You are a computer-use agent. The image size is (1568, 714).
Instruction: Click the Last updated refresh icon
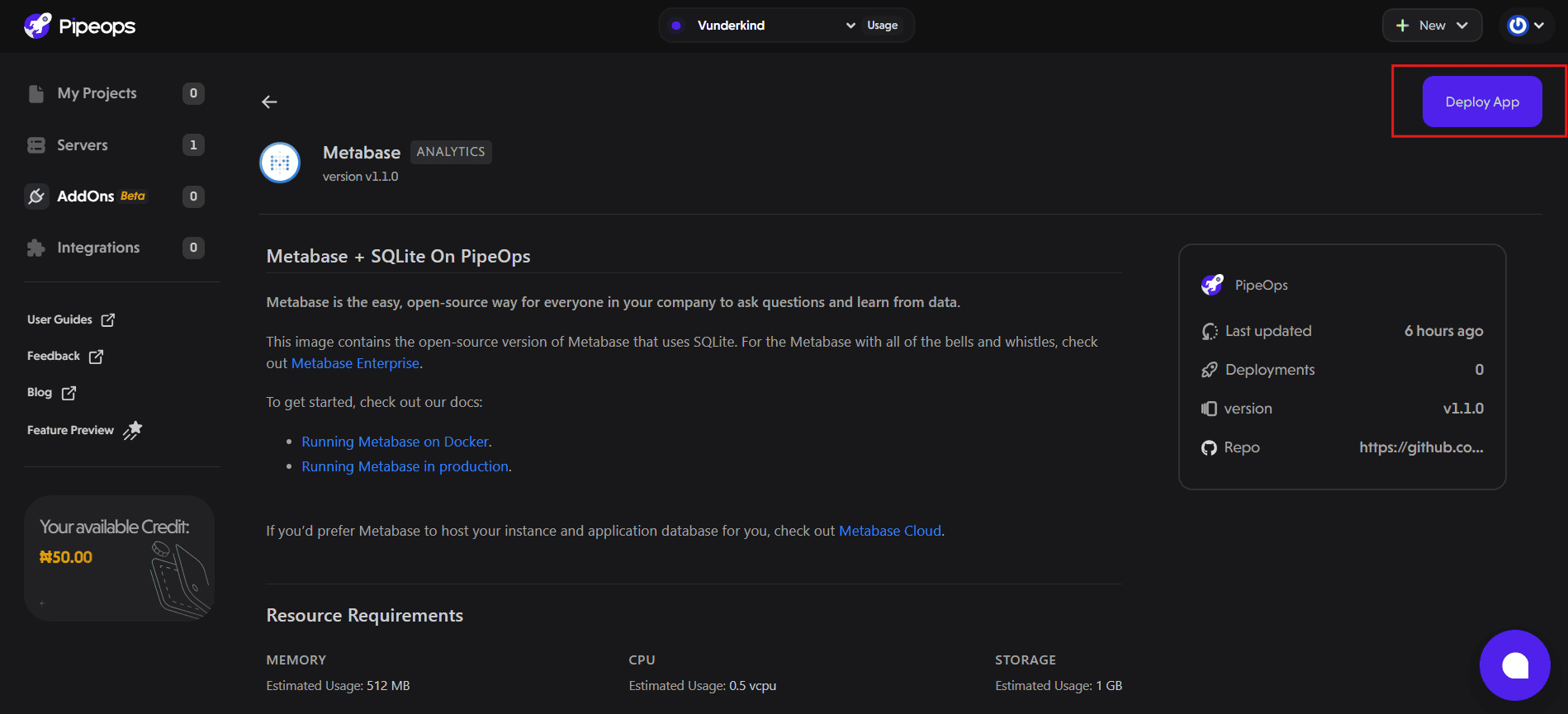(1210, 331)
